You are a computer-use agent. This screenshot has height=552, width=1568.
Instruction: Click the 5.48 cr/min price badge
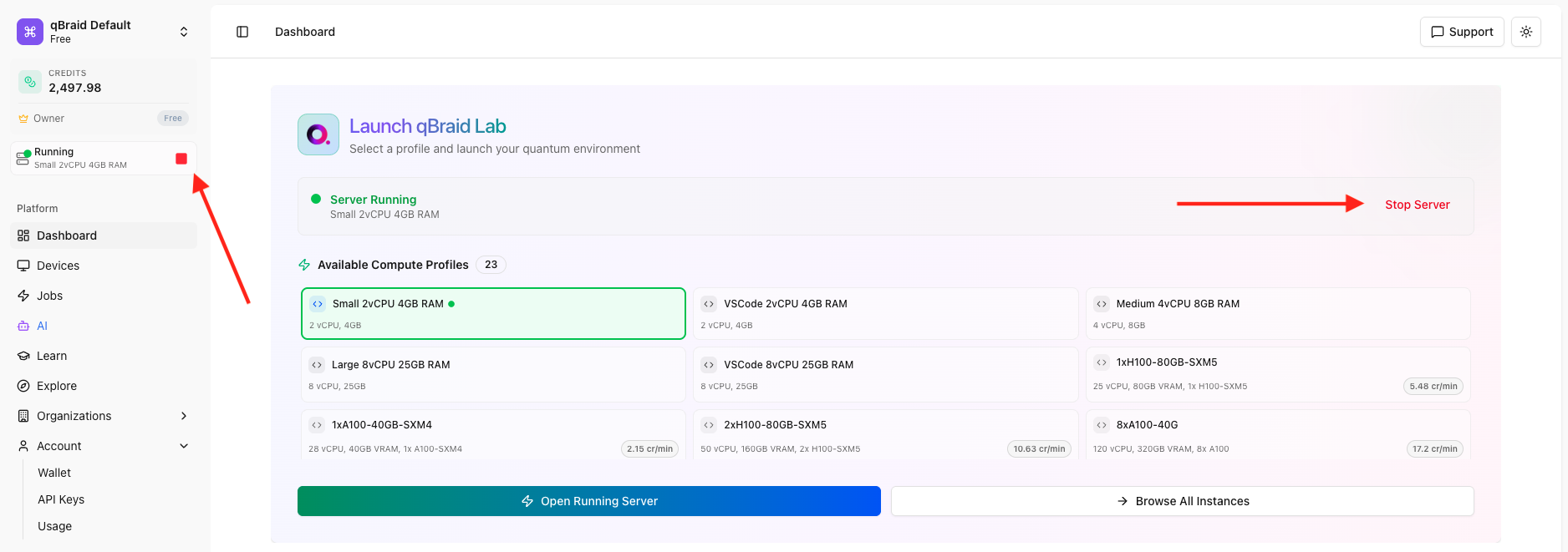point(1433,386)
